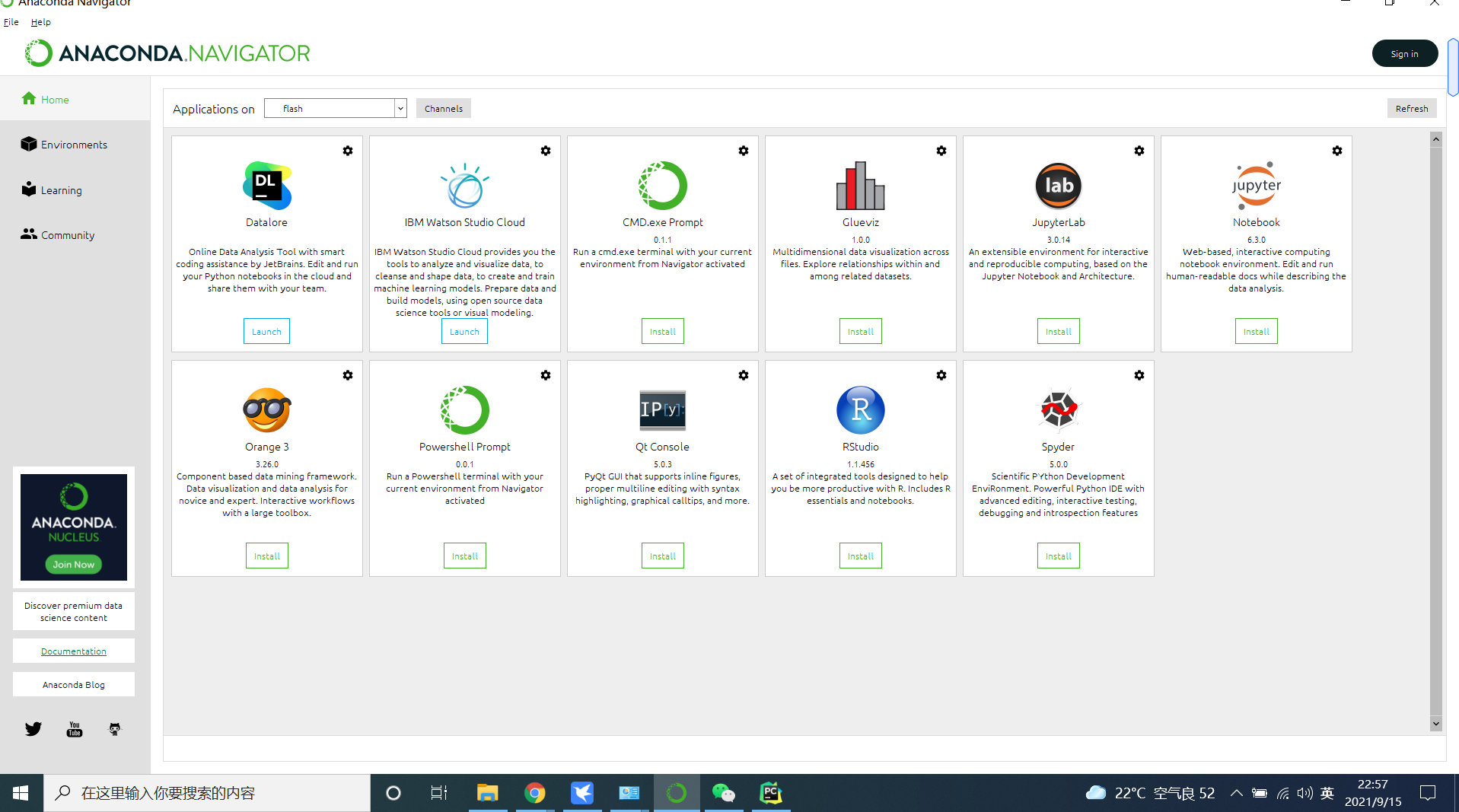Click the Windows Start button
This screenshot has width=1459, height=812.
tap(21, 793)
